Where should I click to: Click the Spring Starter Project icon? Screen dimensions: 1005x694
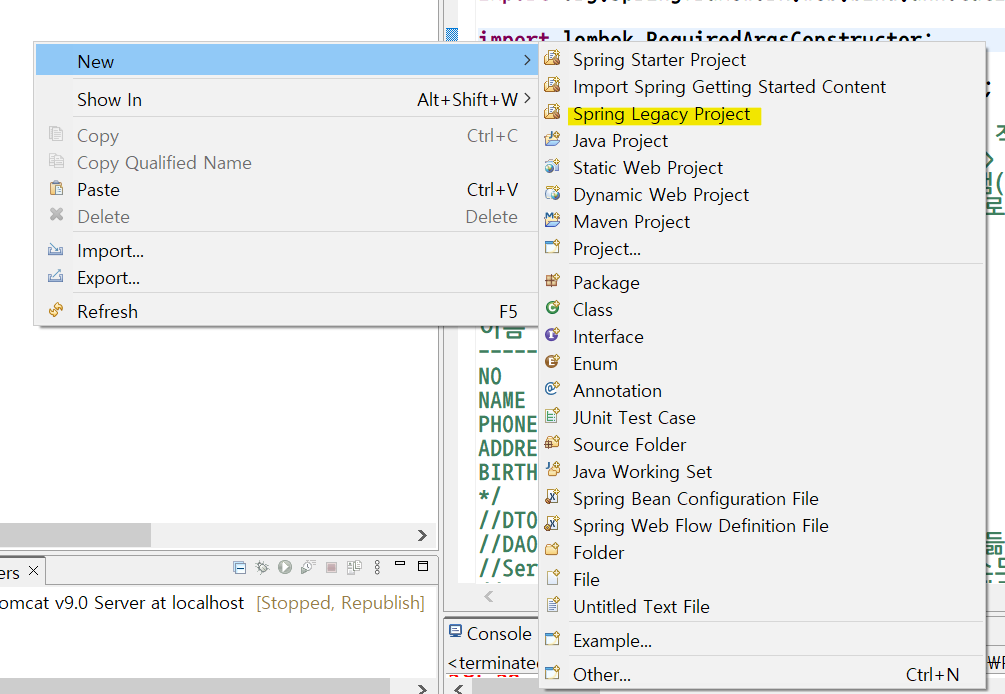[x=552, y=58]
